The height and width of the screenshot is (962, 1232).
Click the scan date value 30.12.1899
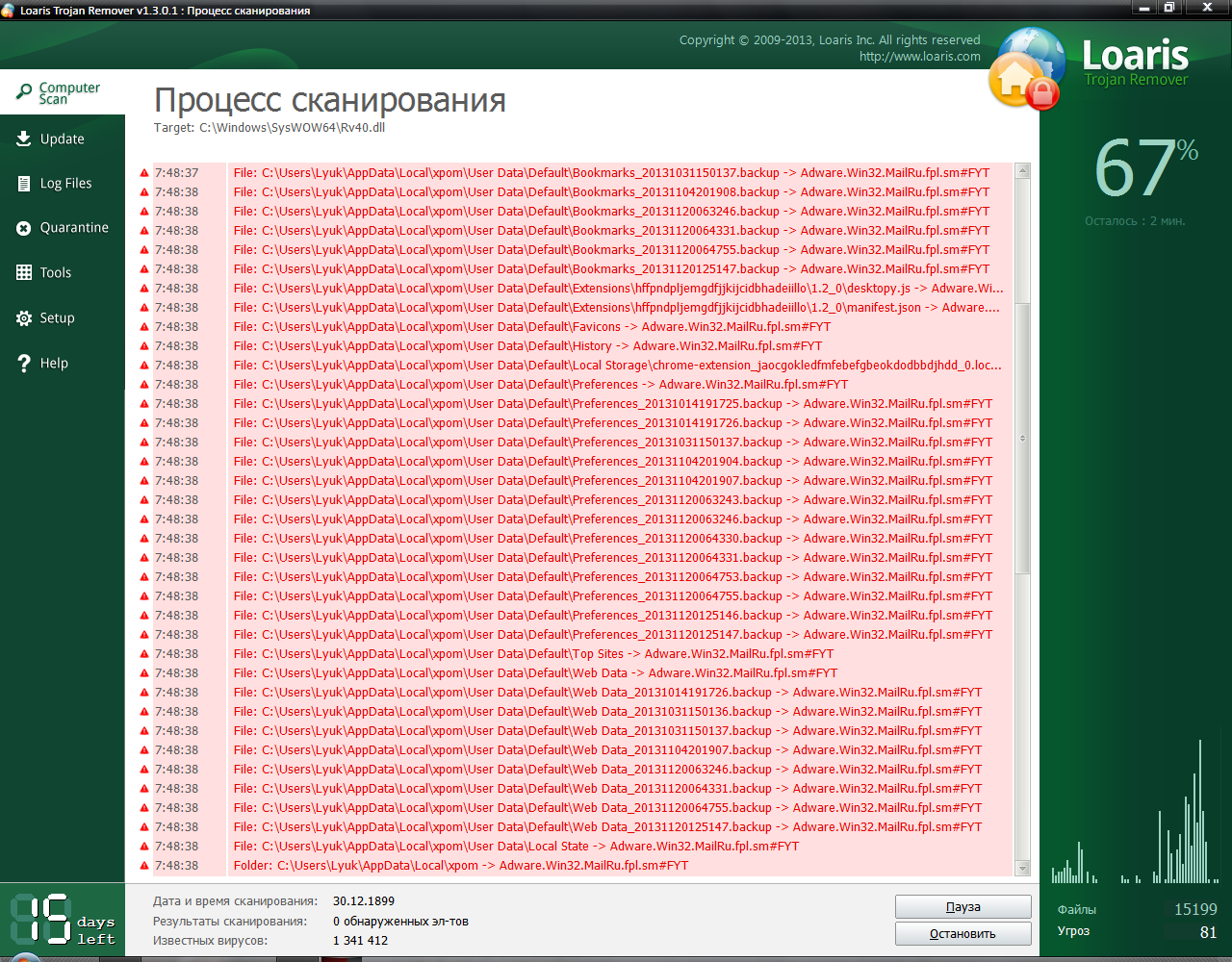(x=364, y=901)
